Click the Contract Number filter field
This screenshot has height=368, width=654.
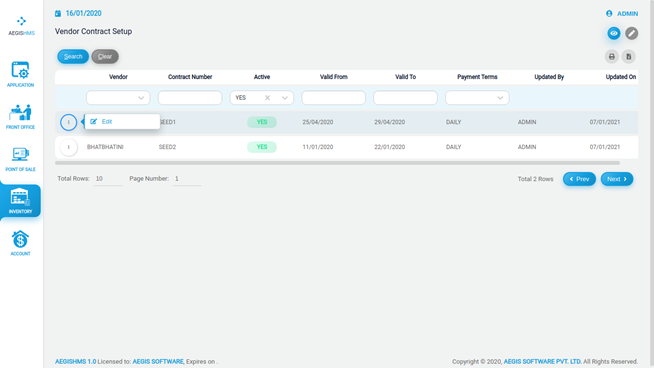190,98
